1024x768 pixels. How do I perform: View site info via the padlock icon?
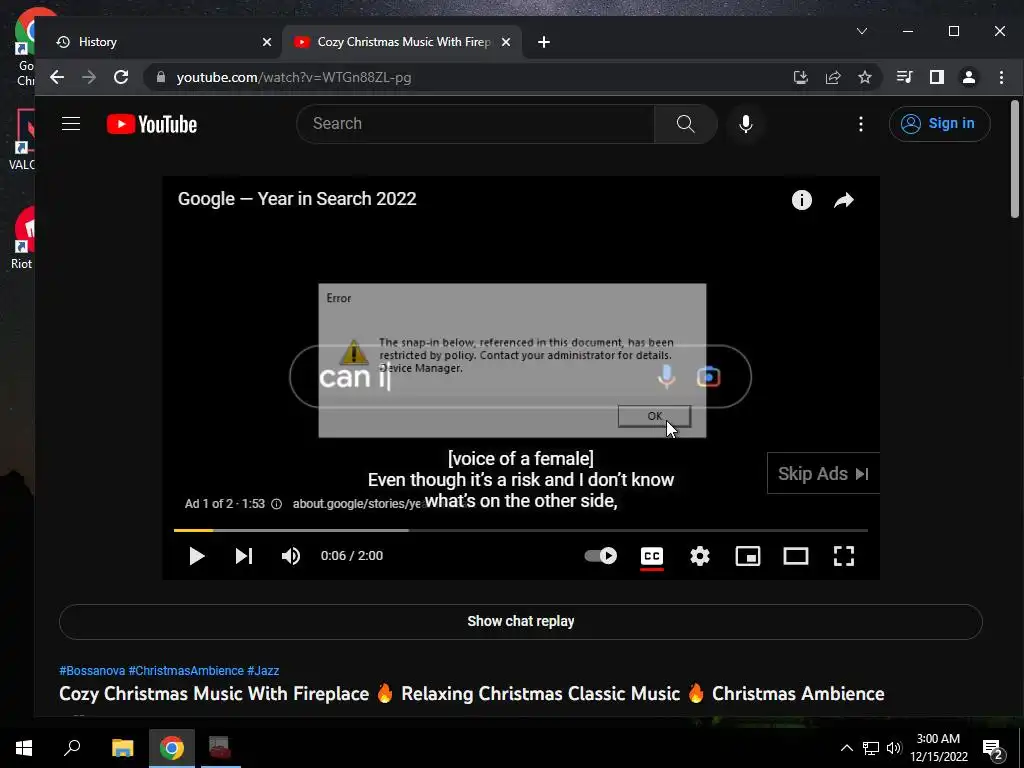pyautogui.click(x=161, y=77)
